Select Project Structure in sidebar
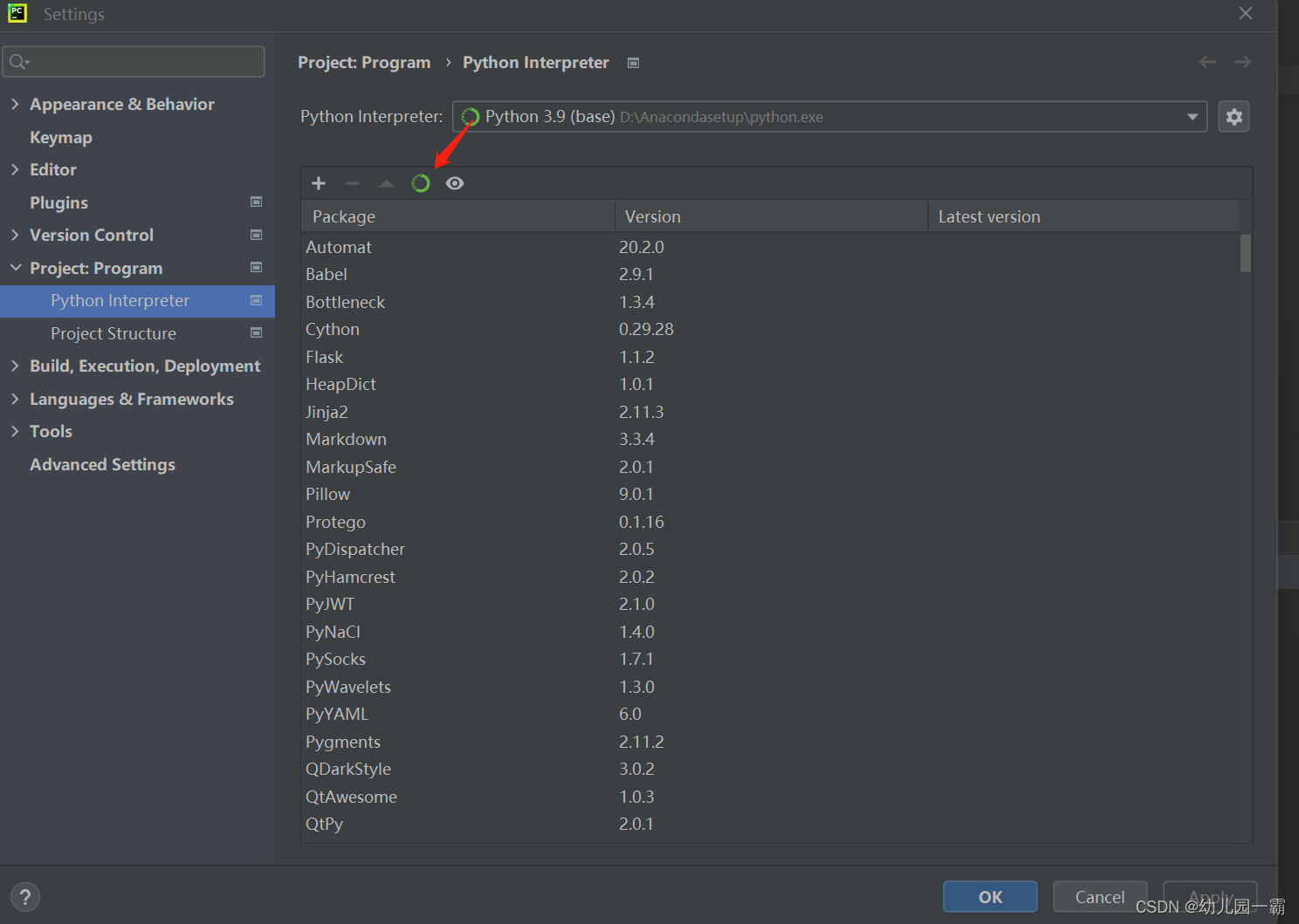 click(x=113, y=333)
